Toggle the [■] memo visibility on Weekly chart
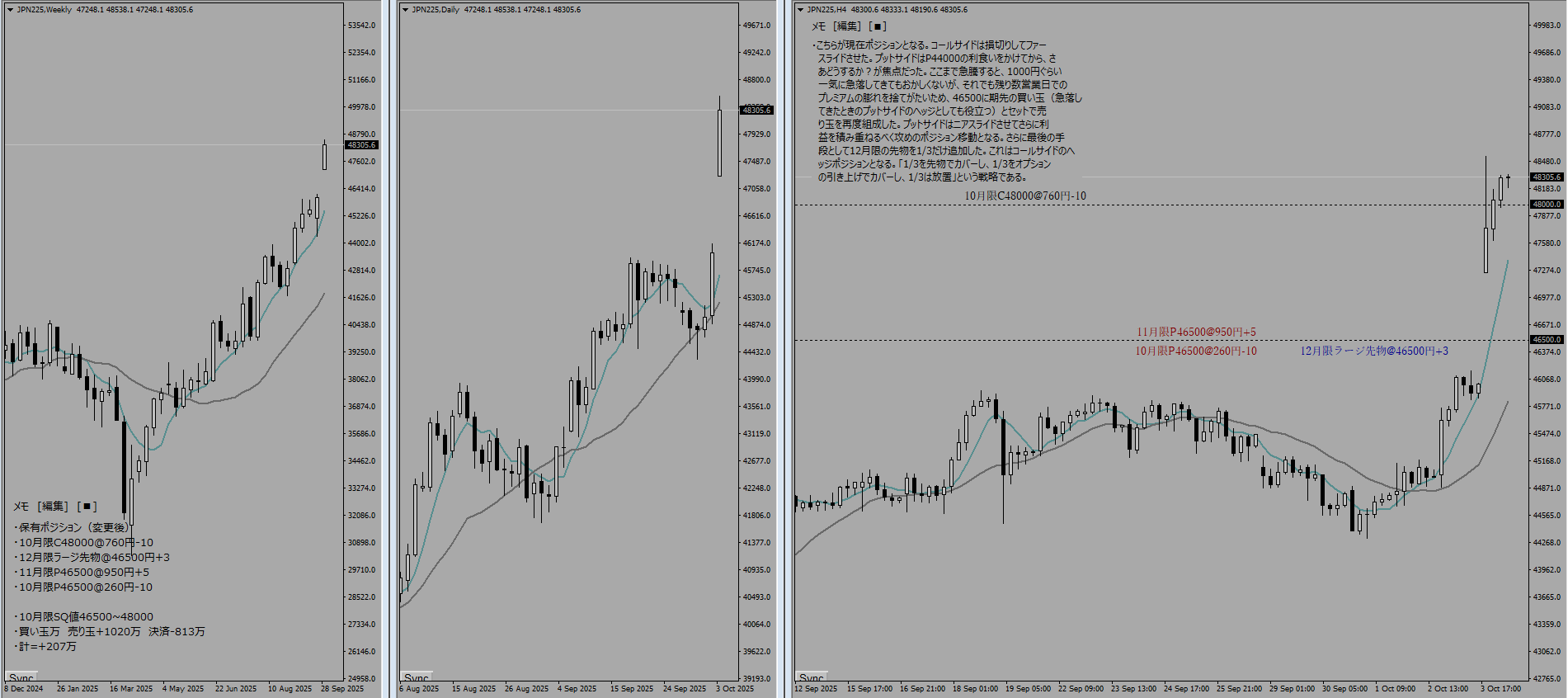1568x698 pixels. click(87, 507)
